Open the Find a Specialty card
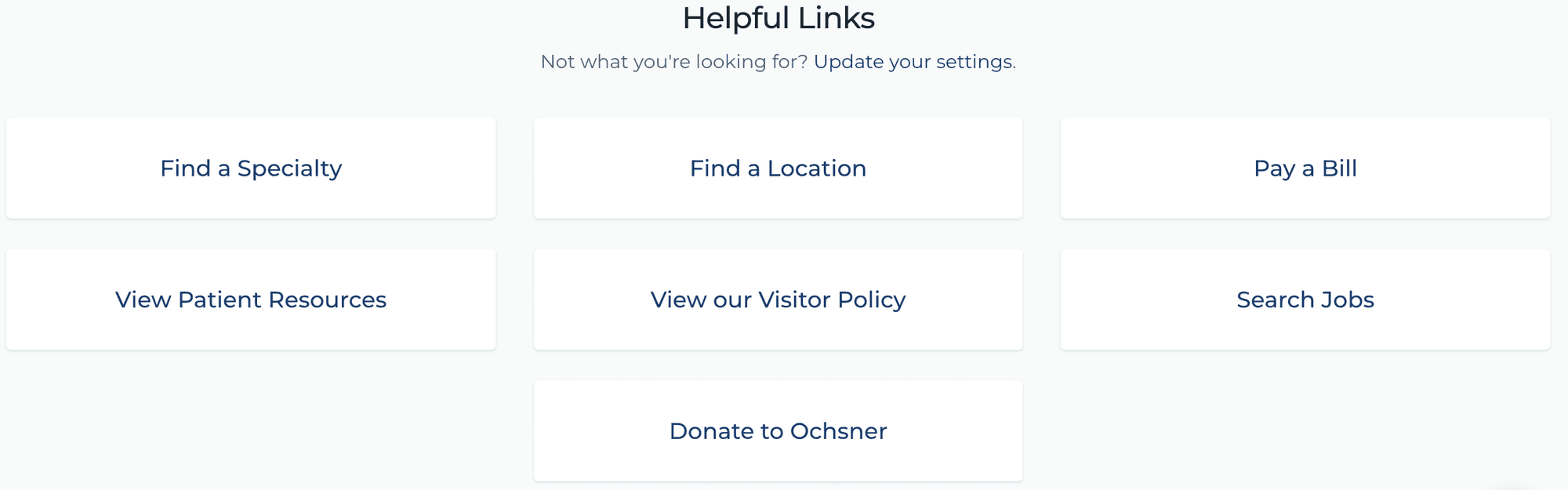Viewport: 1568px width, 490px height. [x=251, y=168]
